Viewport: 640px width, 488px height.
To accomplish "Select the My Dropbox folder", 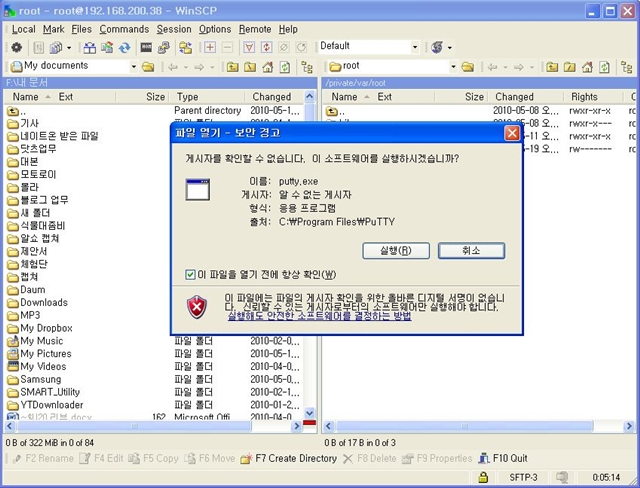I will point(40,328).
